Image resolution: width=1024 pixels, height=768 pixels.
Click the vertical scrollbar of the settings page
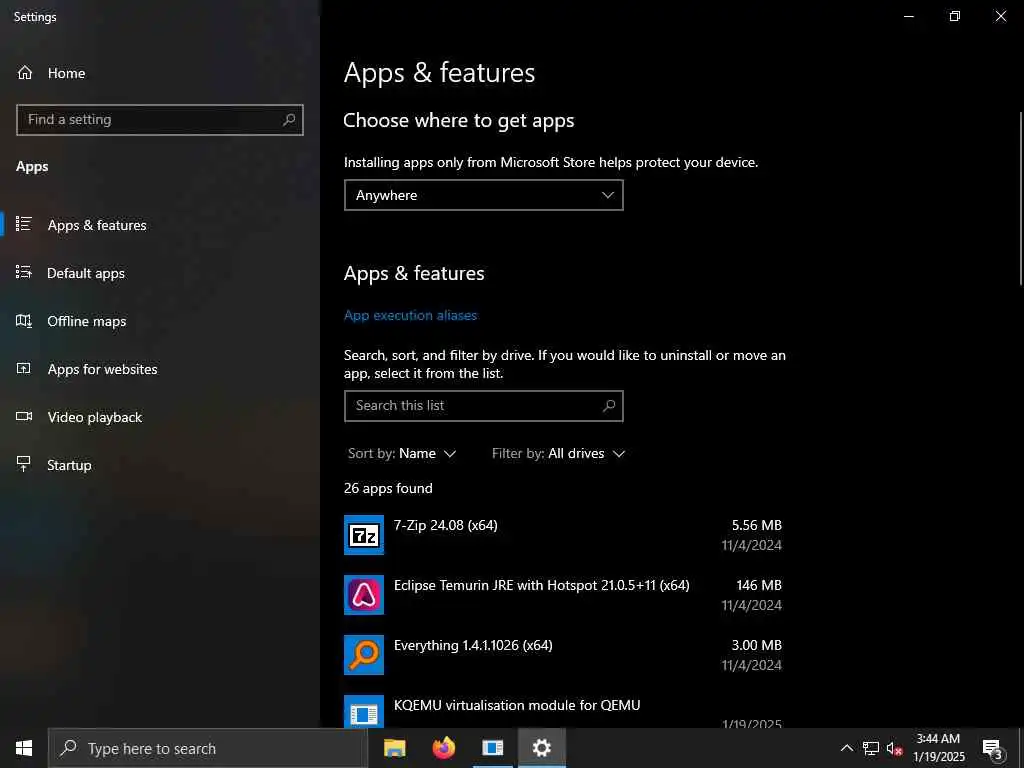pos(1021,199)
